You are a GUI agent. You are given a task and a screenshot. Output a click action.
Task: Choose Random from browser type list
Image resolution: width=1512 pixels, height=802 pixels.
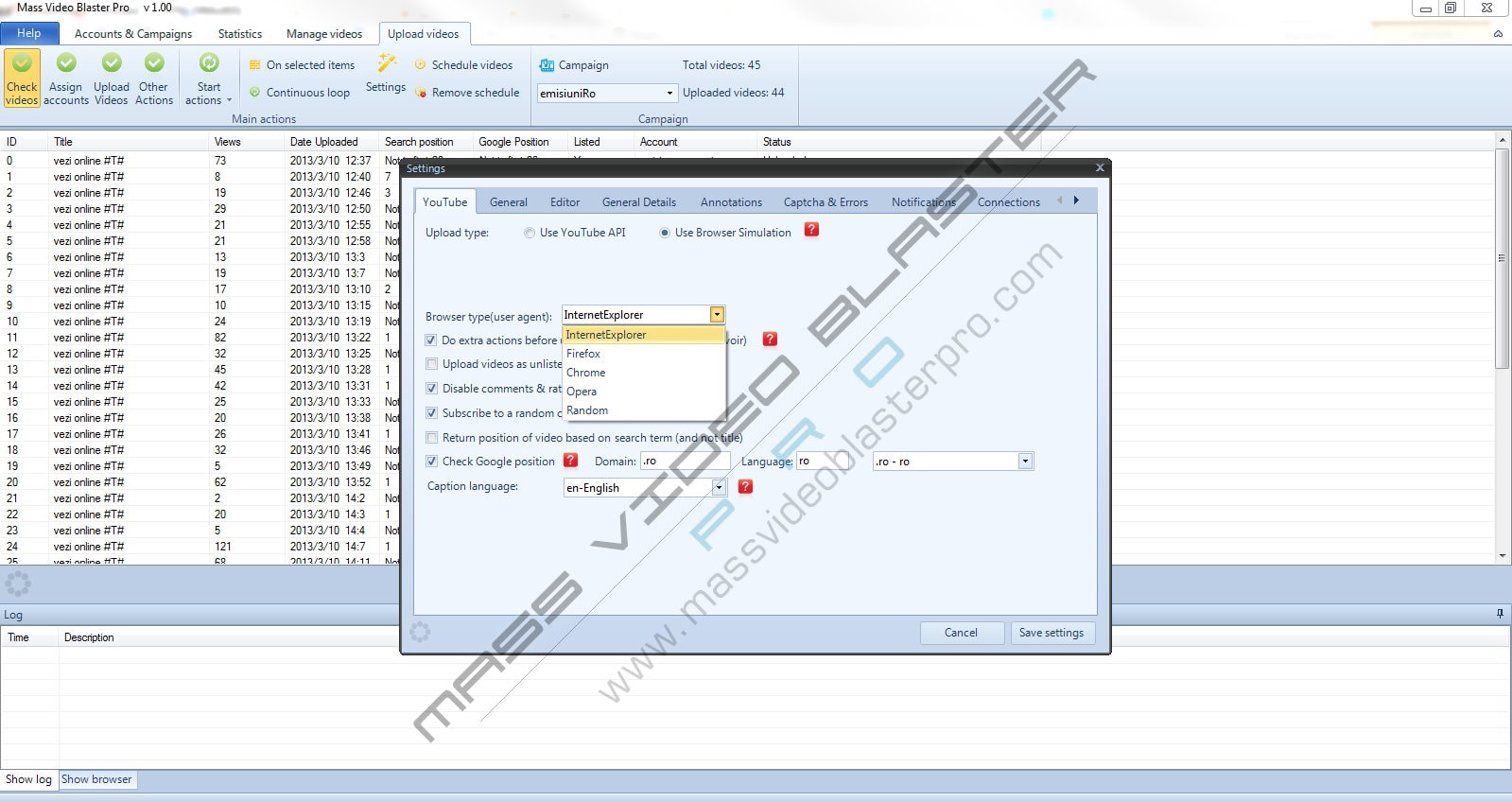[x=644, y=410]
